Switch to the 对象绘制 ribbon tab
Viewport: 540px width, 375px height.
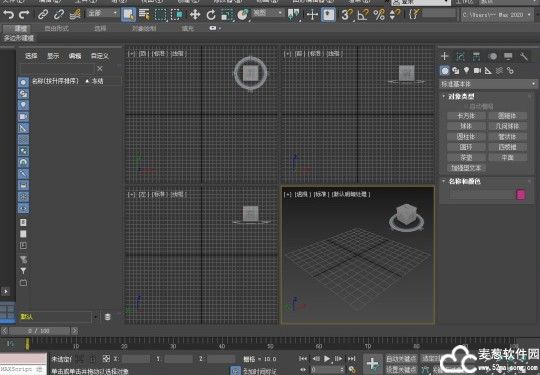[x=144, y=28]
